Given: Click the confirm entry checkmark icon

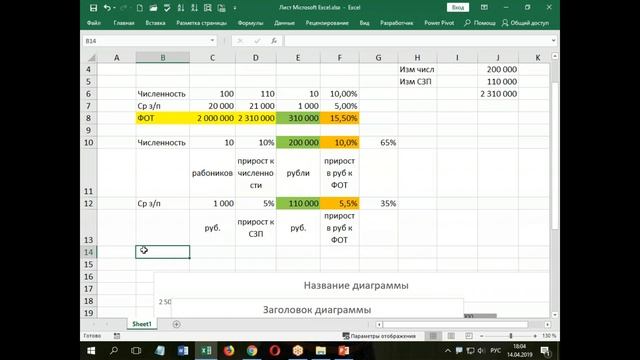Looking at the screenshot, I should click(257, 41).
